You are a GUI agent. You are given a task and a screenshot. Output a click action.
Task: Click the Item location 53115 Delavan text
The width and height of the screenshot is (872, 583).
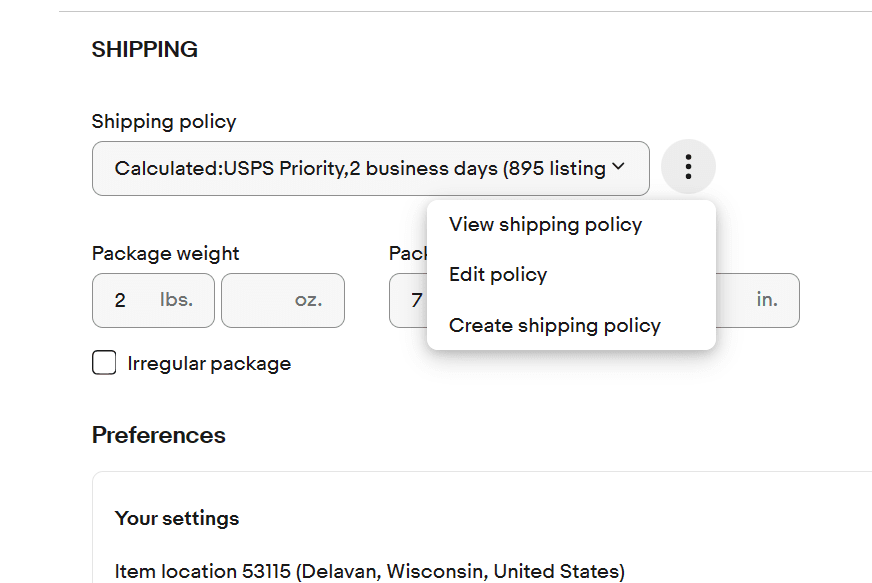pos(370,571)
